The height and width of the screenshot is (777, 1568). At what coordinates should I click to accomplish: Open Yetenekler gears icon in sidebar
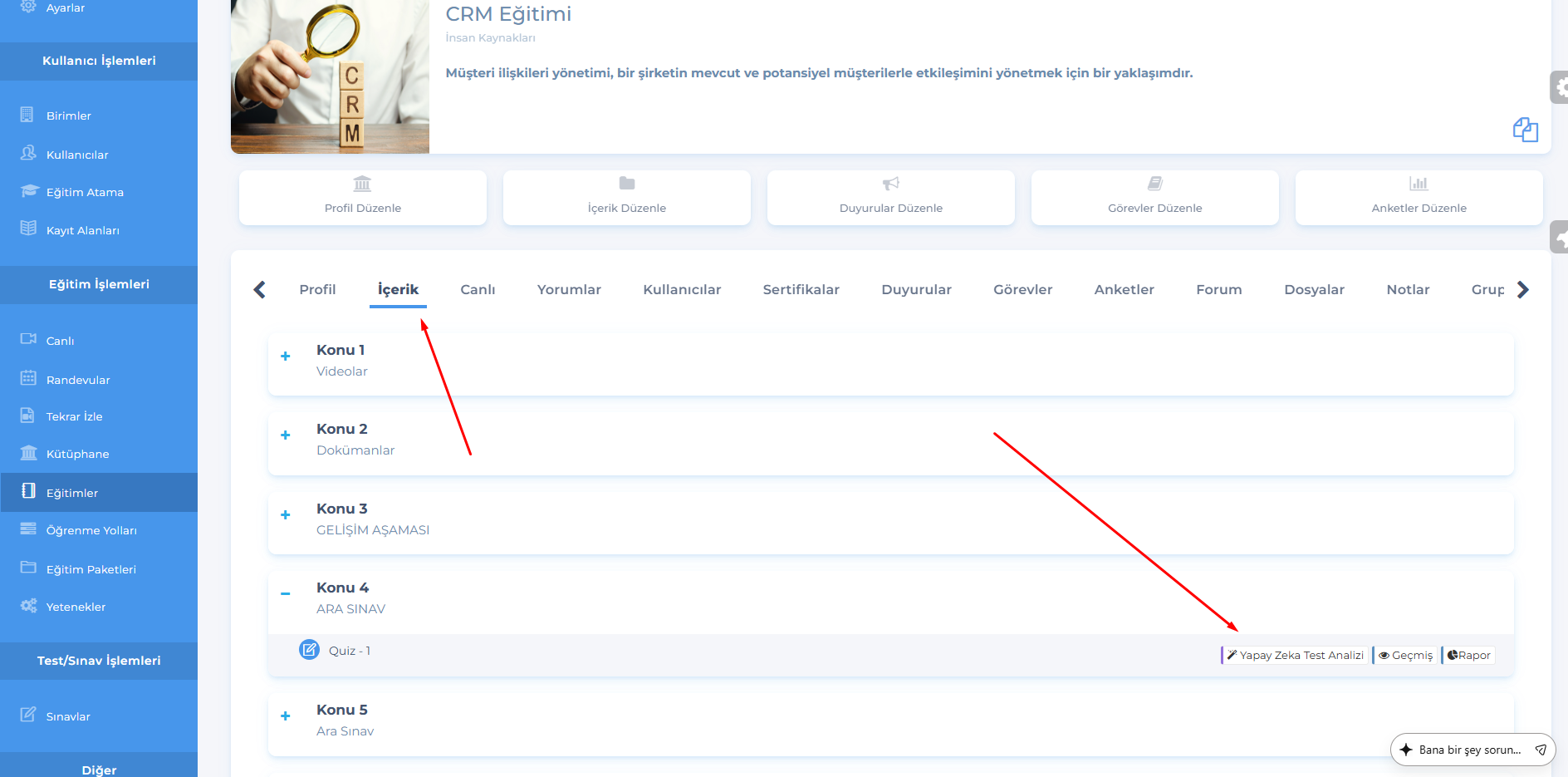pyautogui.click(x=28, y=606)
